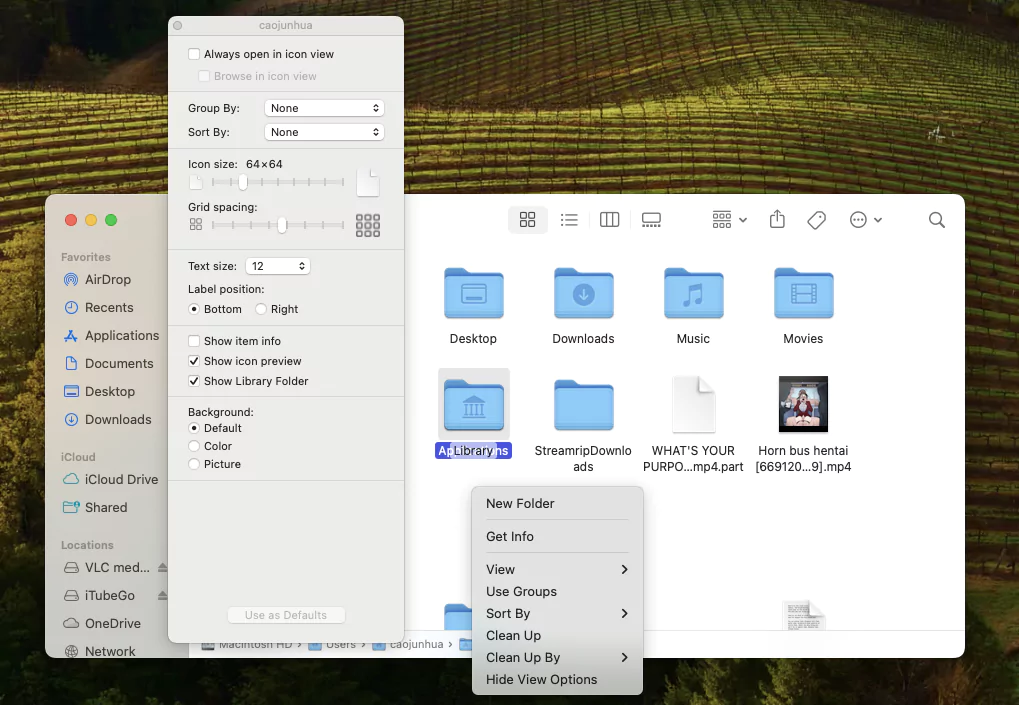
Task: Switch to column view
Action: click(609, 219)
